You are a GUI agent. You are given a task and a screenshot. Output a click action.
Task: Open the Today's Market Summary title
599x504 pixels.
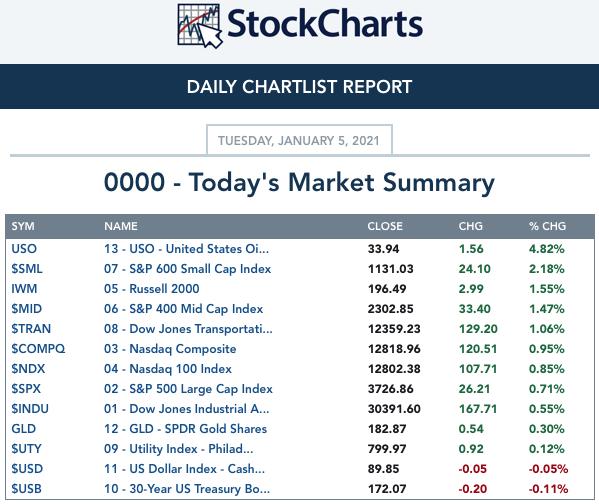300,182
